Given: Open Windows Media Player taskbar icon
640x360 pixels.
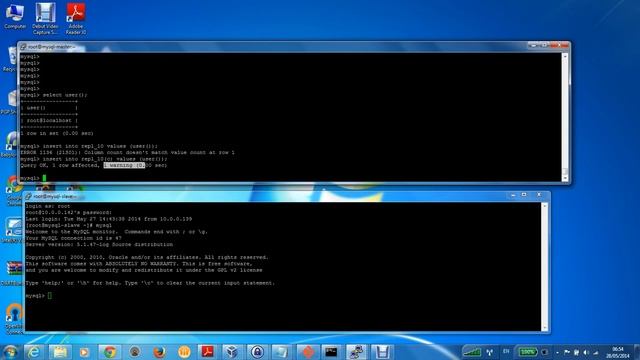Looking at the screenshot, I should tap(84, 352).
